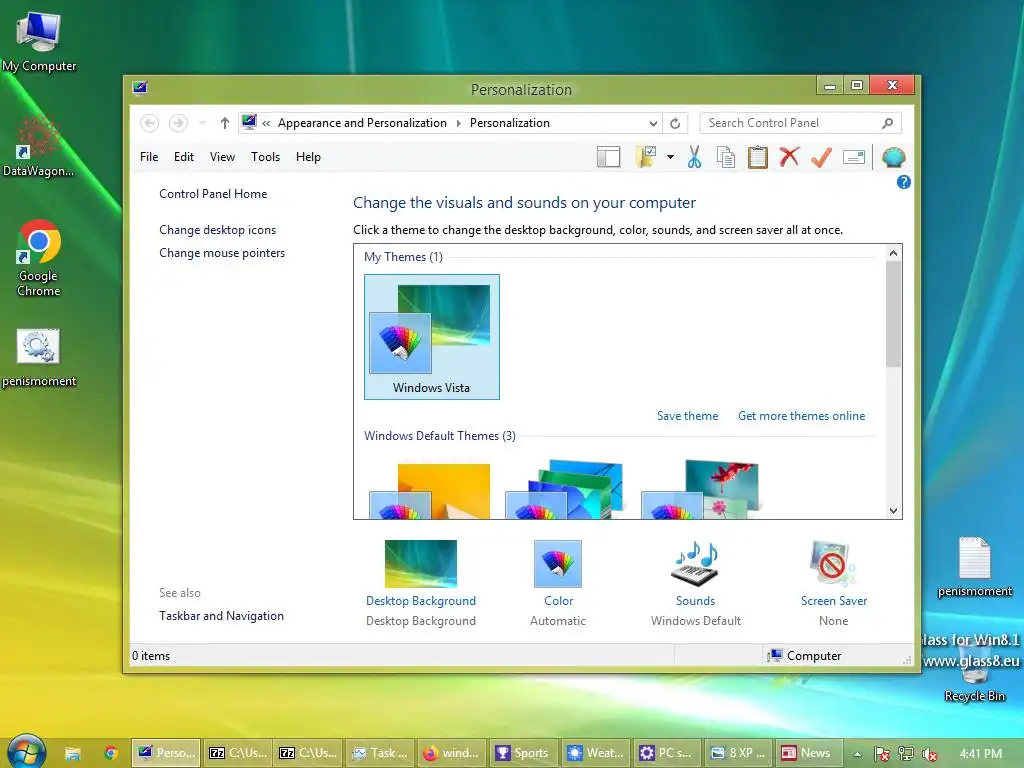Click the Rename card toolbar icon
The height and width of the screenshot is (768, 1024).
(x=854, y=157)
